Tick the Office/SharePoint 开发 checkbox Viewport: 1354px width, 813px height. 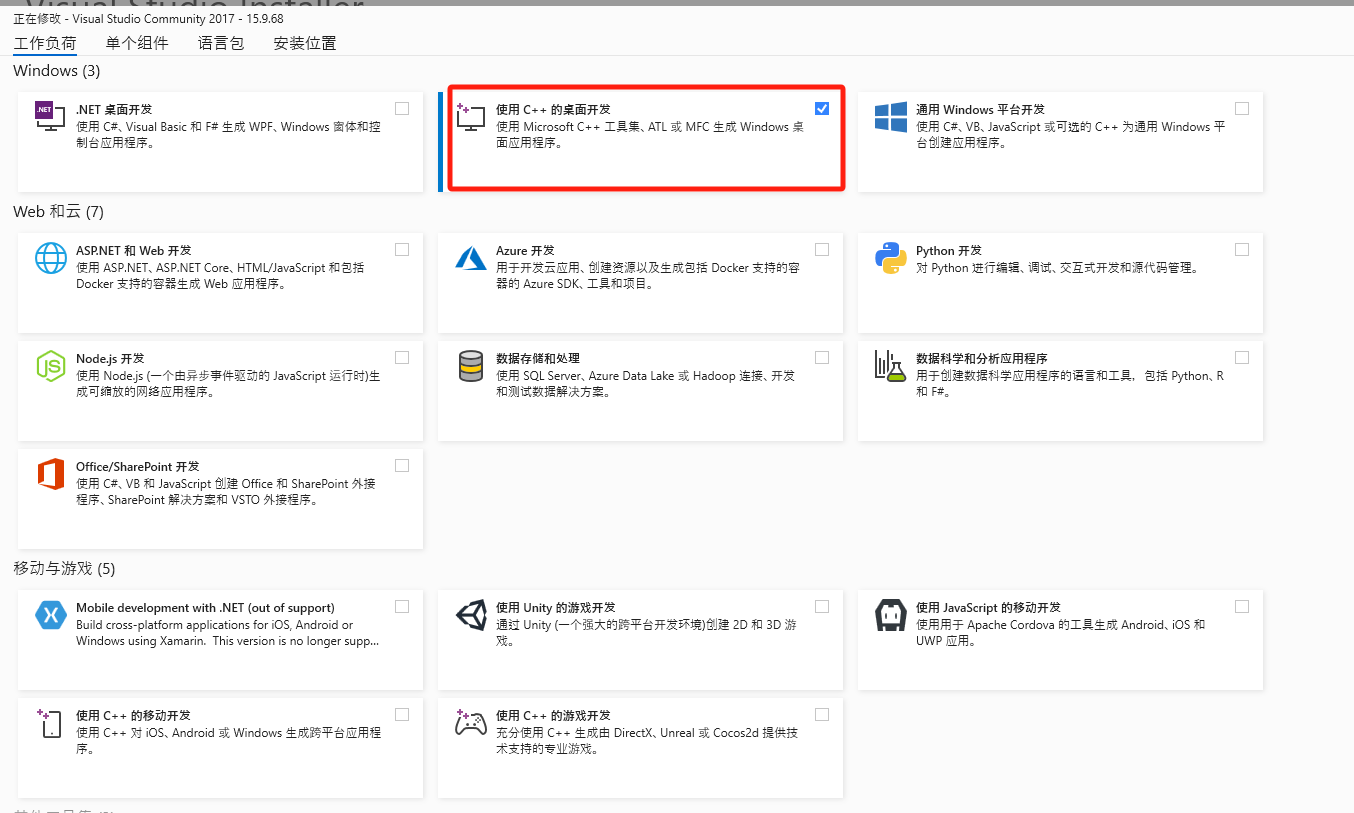(x=402, y=465)
